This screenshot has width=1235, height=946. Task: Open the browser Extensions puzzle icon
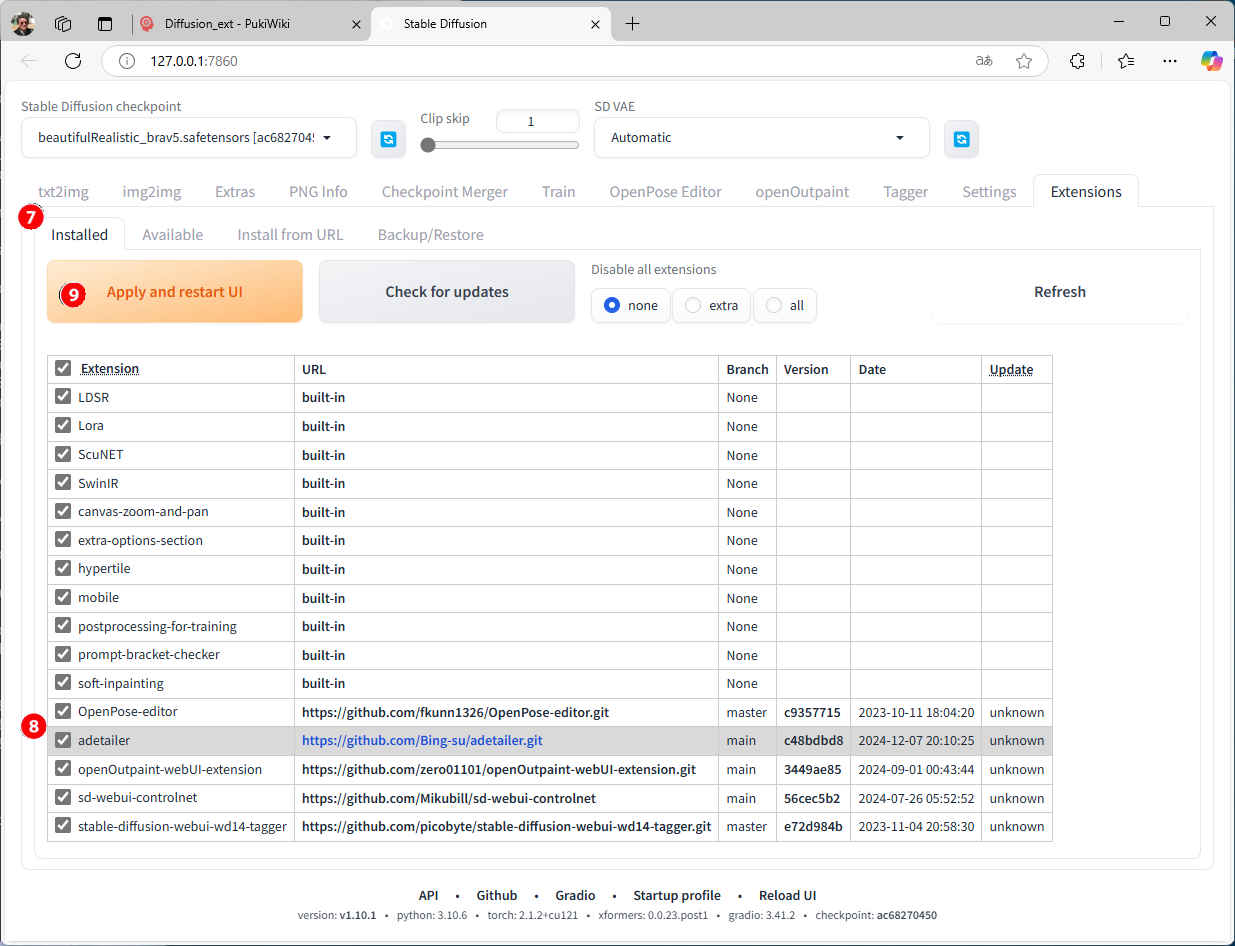coord(1077,61)
